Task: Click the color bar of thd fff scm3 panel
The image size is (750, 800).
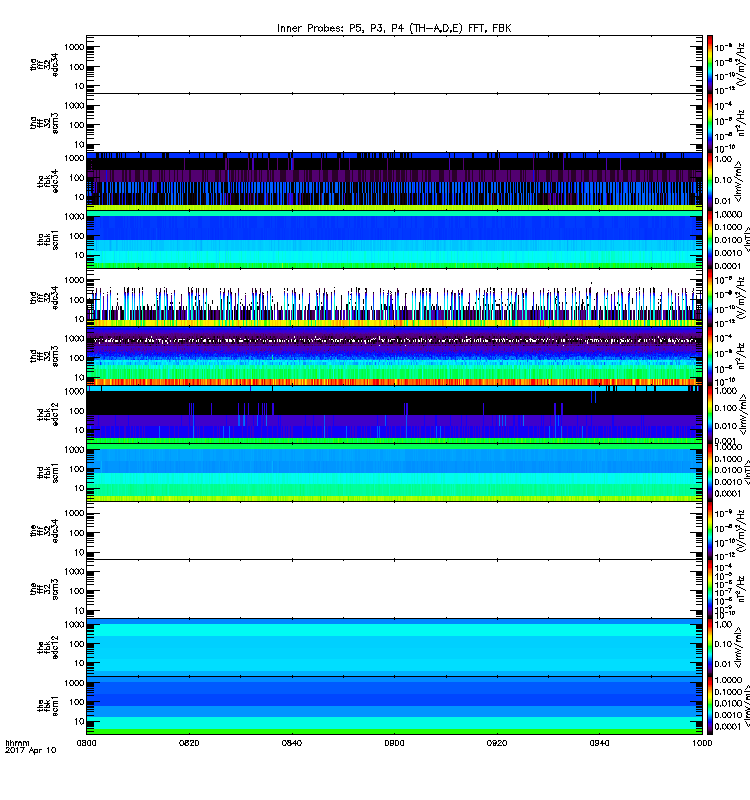Action: click(710, 356)
